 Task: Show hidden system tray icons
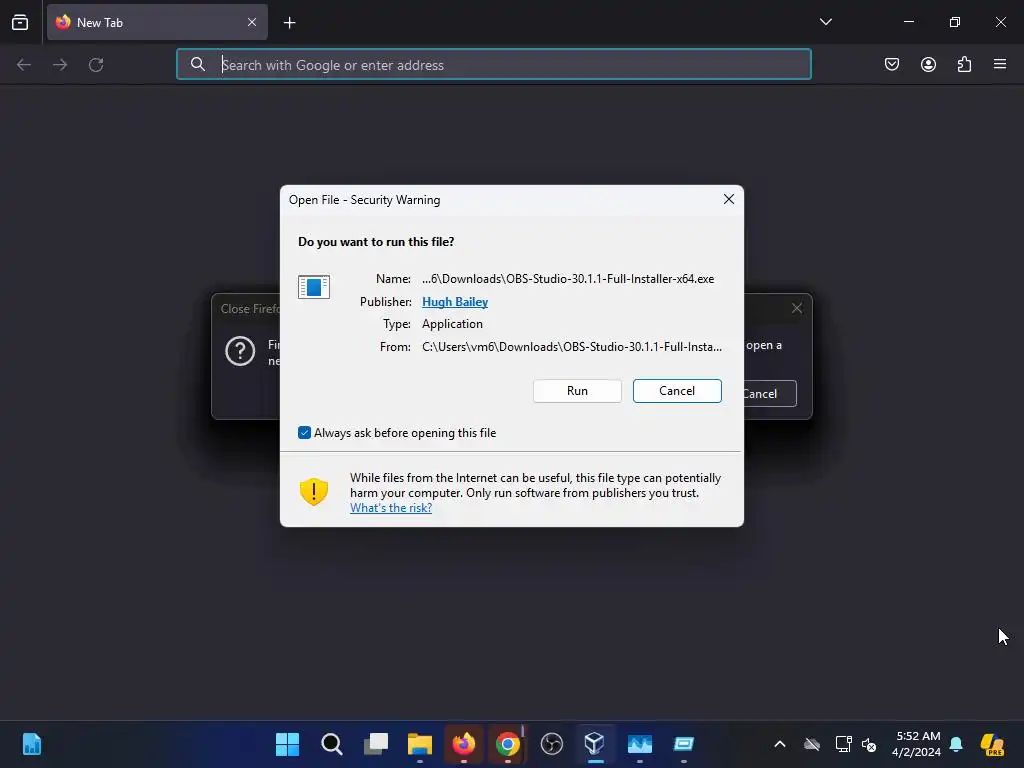click(x=780, y=744)
